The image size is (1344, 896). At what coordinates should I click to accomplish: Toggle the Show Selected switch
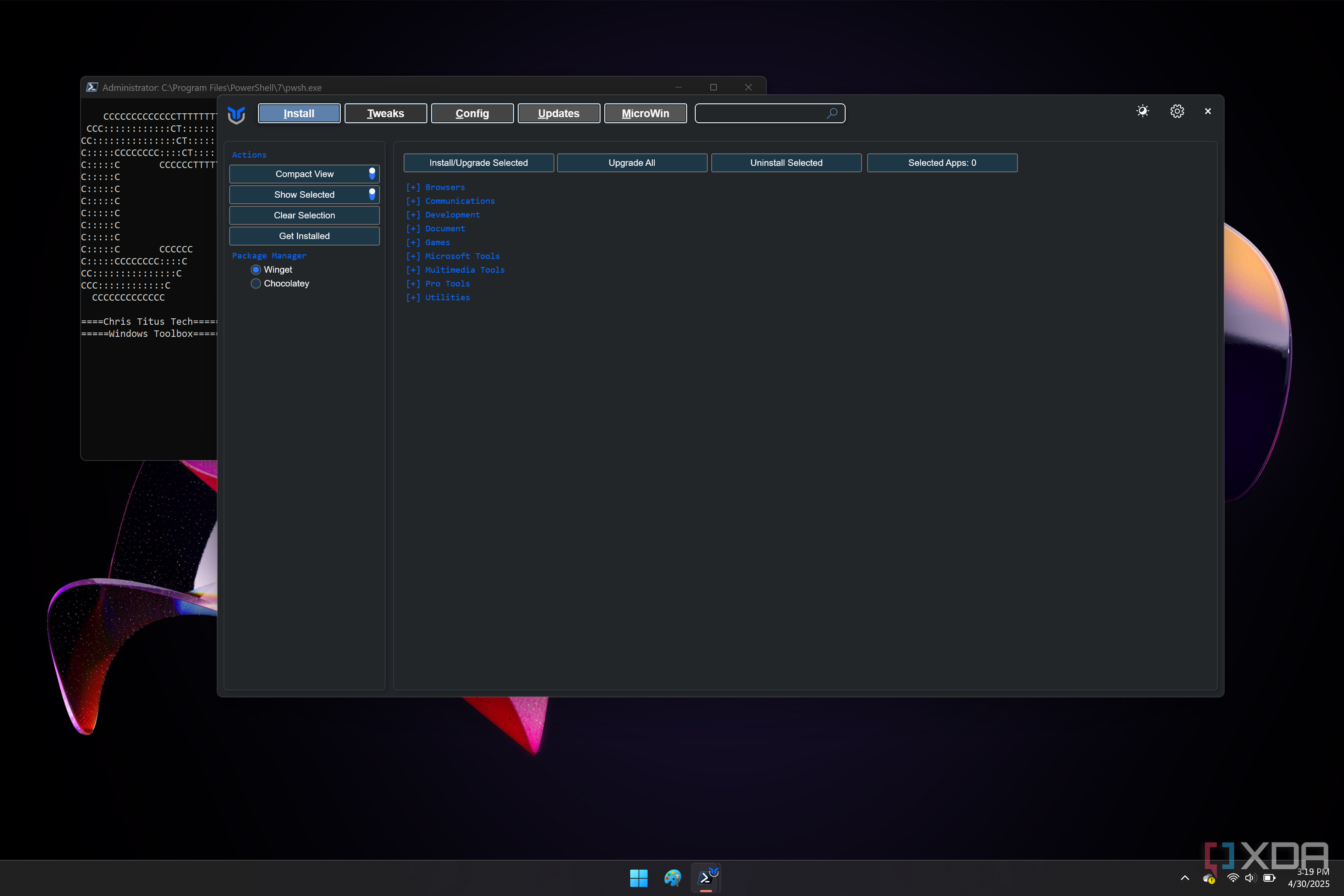pos(372,194)
